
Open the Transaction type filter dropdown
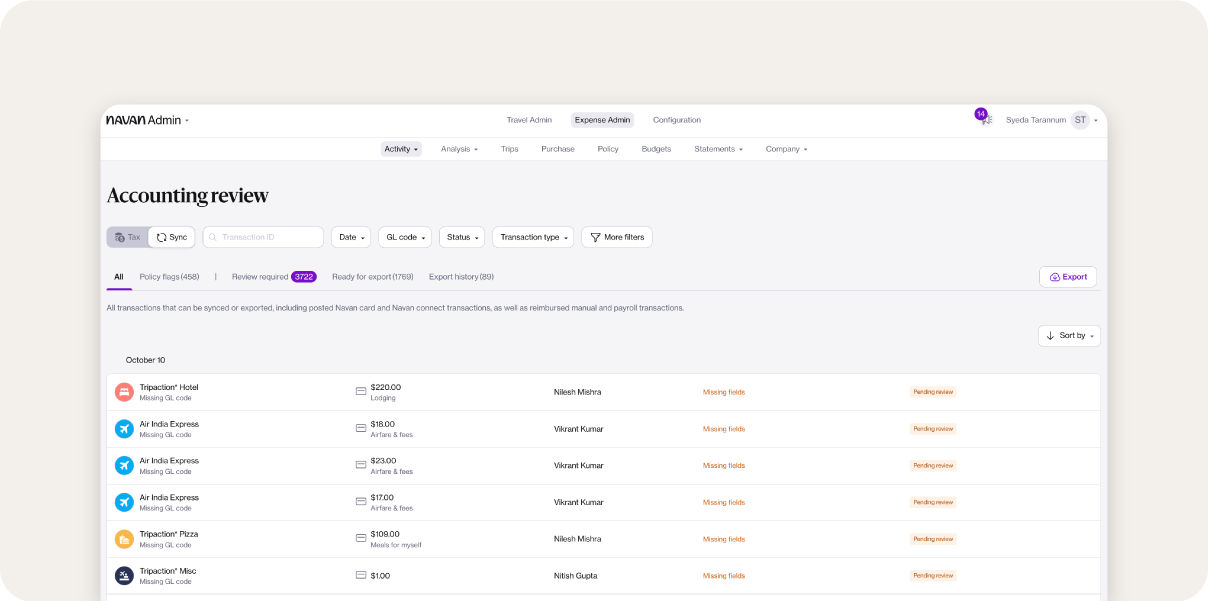(x=533, y=237)
